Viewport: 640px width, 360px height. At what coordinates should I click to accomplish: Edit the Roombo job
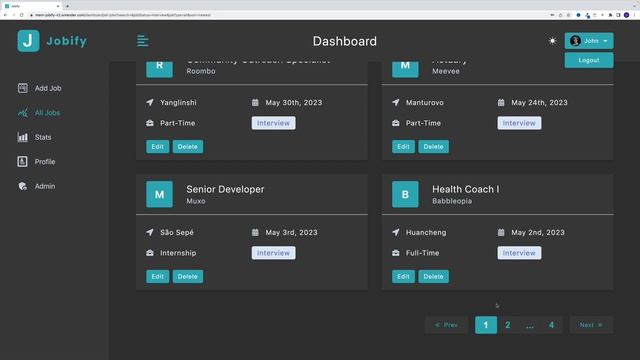click(x=158, y=147)
